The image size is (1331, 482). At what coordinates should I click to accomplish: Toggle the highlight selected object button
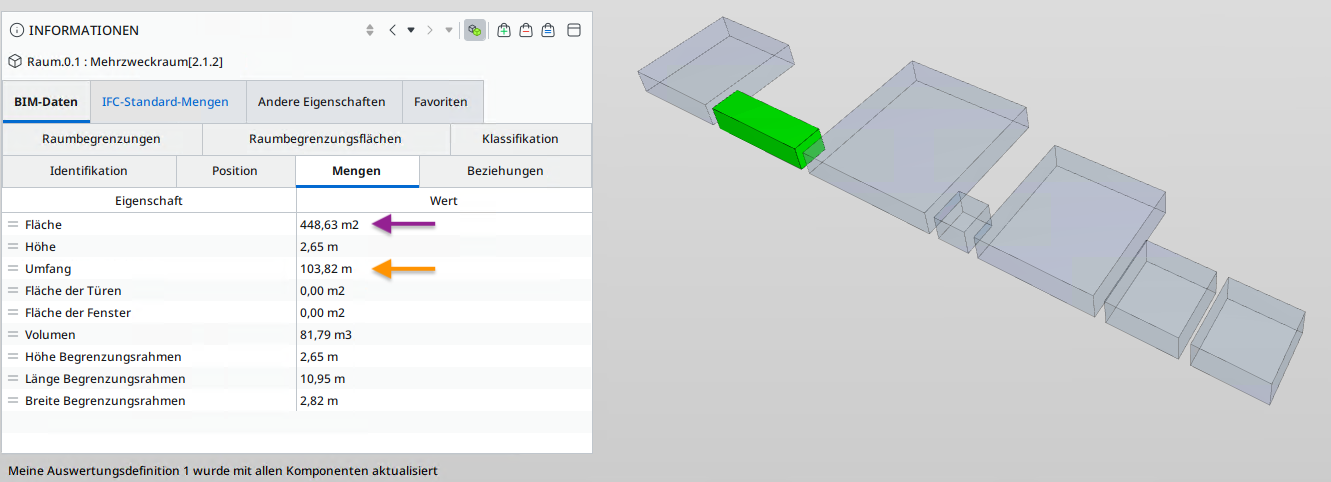click(x=475, y=30)
